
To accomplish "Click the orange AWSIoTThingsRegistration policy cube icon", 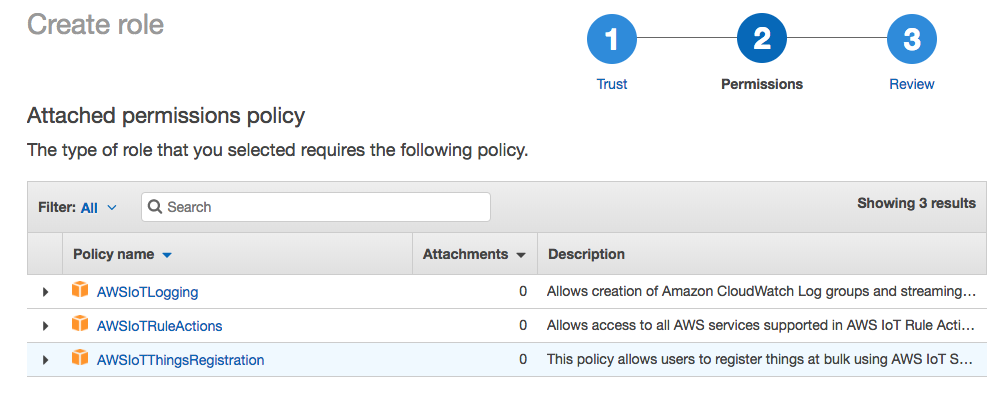I will pos(80,358).
